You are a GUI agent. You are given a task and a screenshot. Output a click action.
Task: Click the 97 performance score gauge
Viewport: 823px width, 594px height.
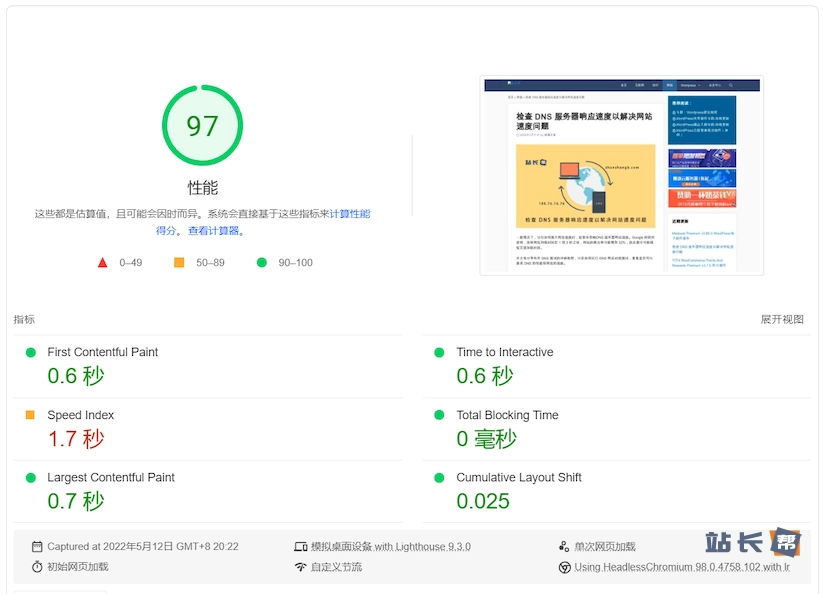click(202, 126)
